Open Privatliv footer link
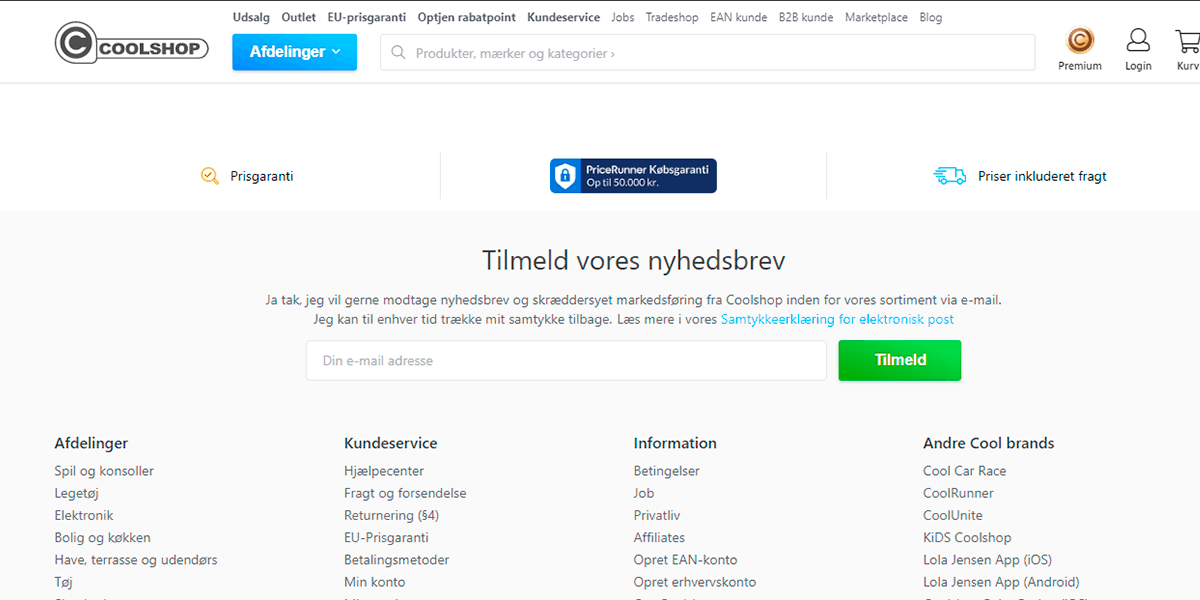The width and height of the screenshot is (1200, 600). pos(657,515)
